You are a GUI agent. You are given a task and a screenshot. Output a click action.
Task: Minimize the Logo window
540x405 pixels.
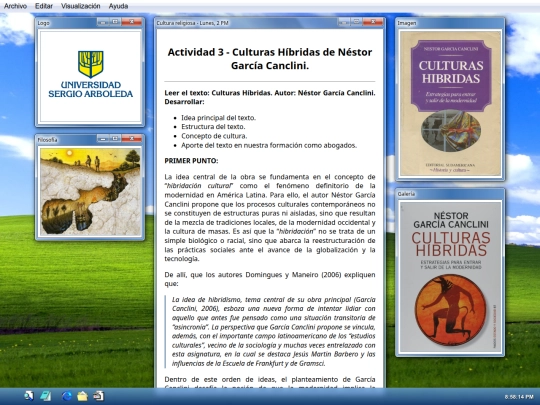pyautogui.click(x=103, y=22)
